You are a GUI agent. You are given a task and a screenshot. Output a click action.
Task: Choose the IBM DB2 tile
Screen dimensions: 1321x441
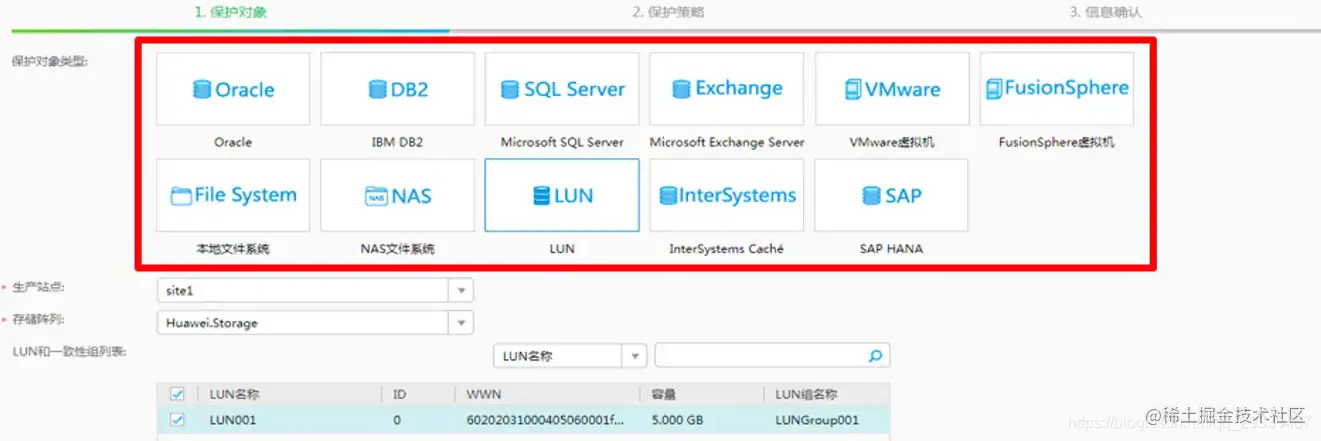(x=397, y=89)
